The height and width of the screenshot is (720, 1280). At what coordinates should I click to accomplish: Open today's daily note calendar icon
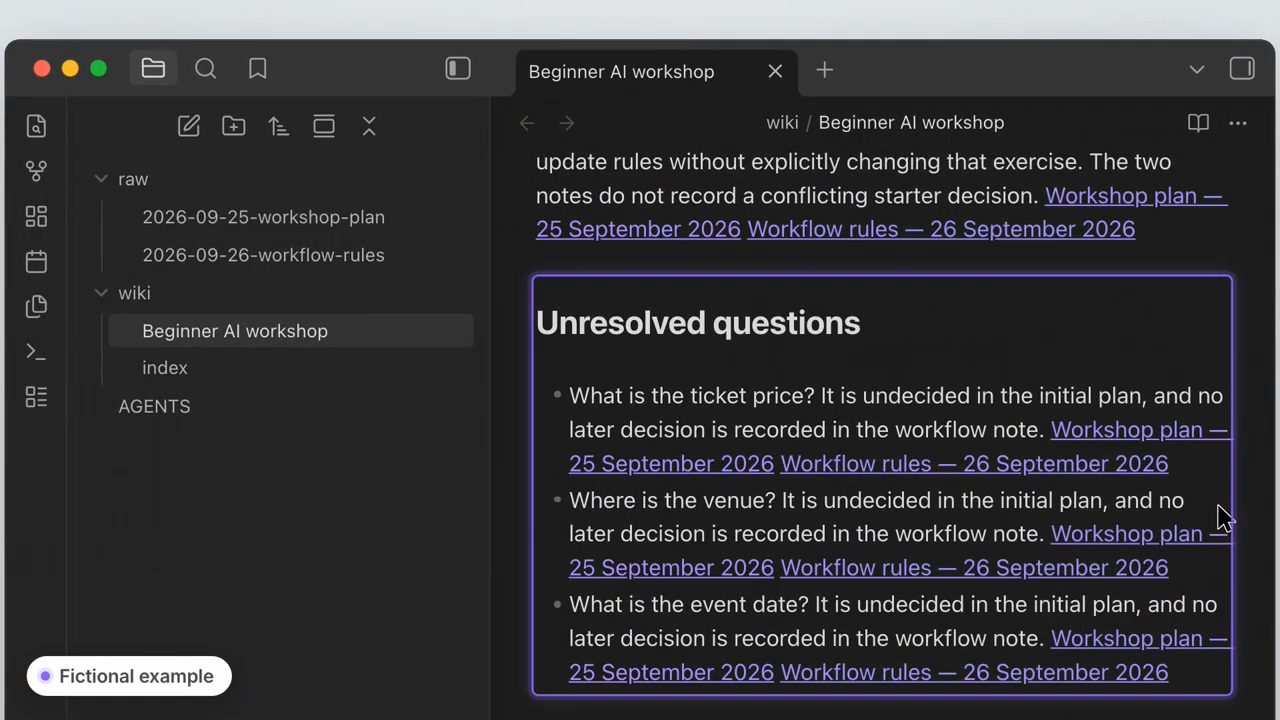click(x=36, y=261)
